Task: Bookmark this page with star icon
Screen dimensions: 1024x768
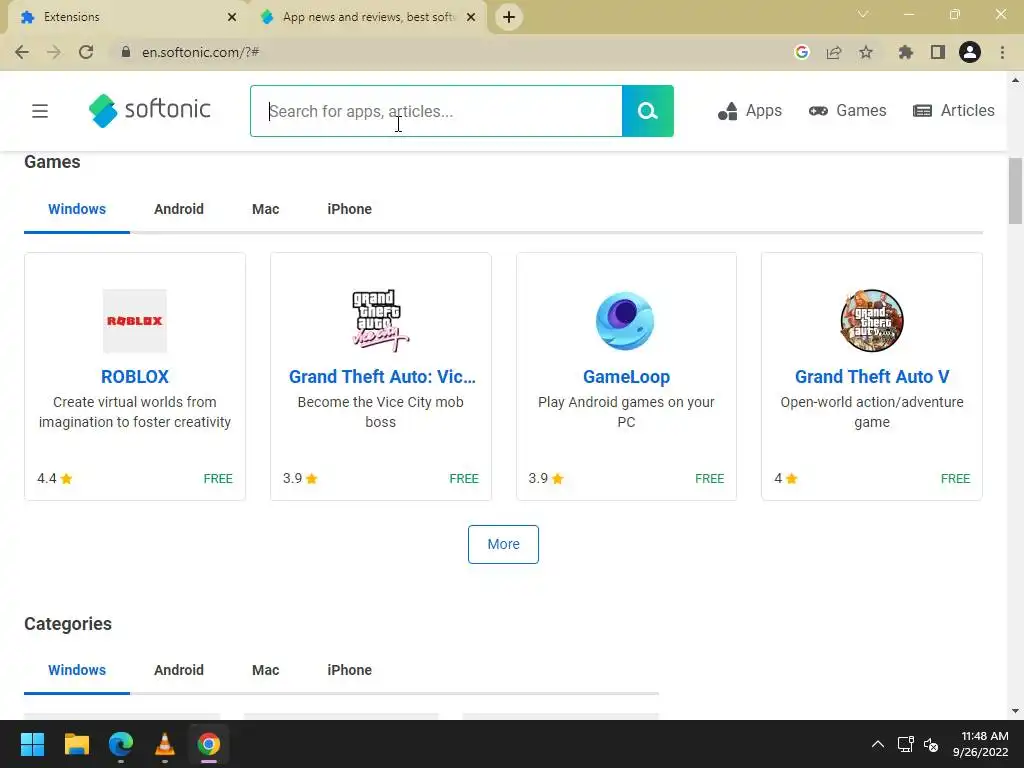Action: 866,52
